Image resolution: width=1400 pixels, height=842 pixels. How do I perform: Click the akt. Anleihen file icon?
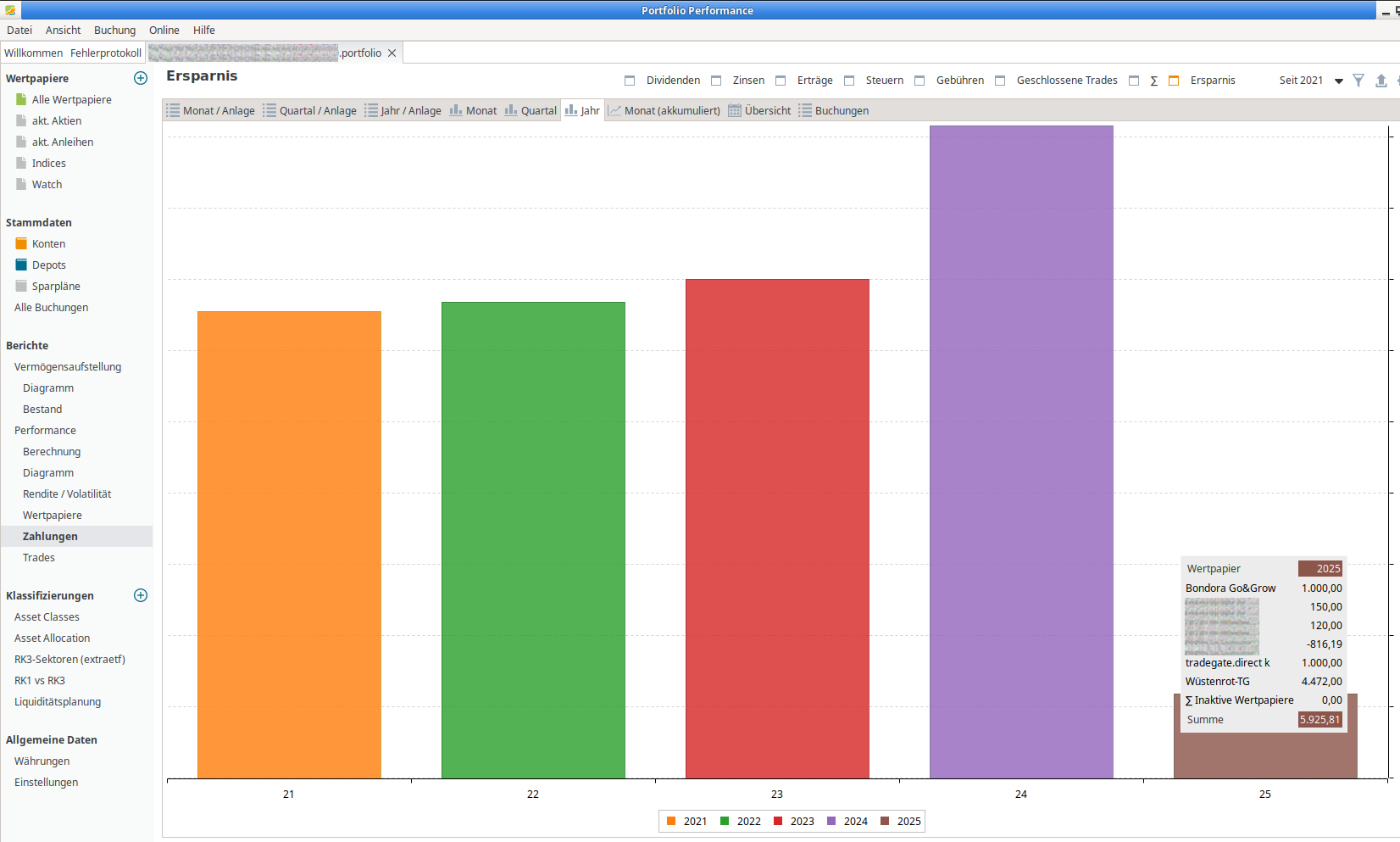(x=21, y=142)
